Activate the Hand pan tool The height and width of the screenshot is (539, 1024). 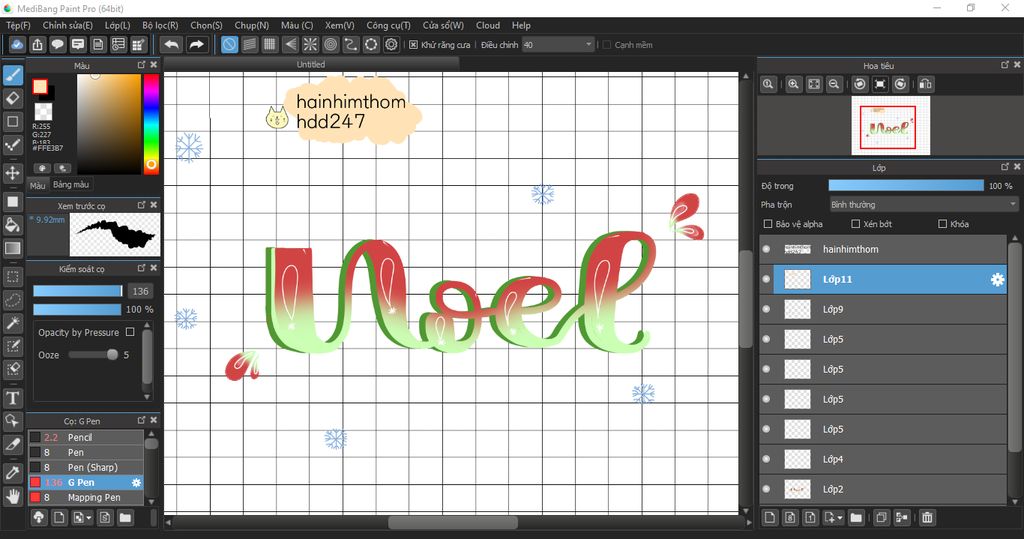click(12, 497)
